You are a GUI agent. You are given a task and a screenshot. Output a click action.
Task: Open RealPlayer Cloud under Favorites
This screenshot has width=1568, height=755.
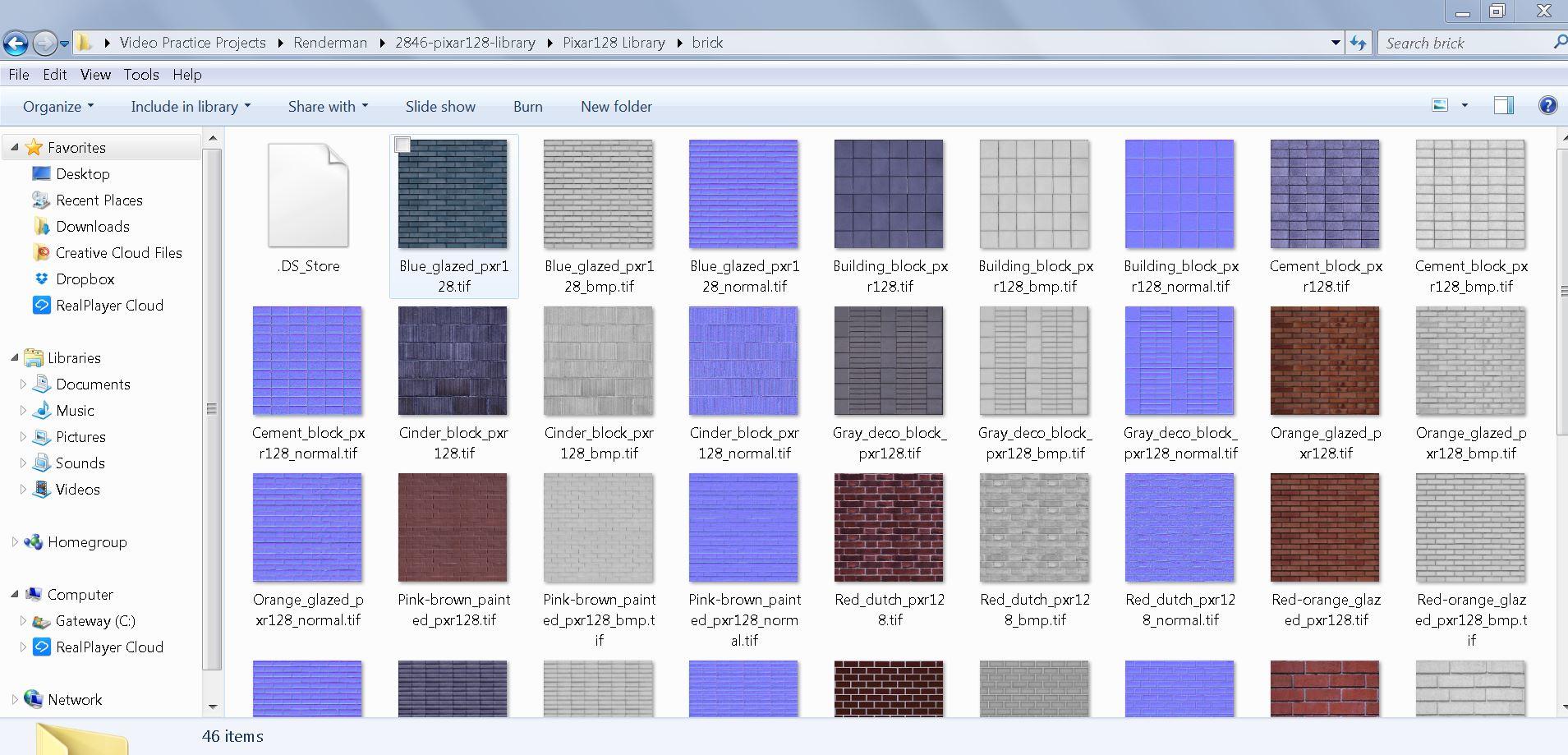[x=109, y=306]
